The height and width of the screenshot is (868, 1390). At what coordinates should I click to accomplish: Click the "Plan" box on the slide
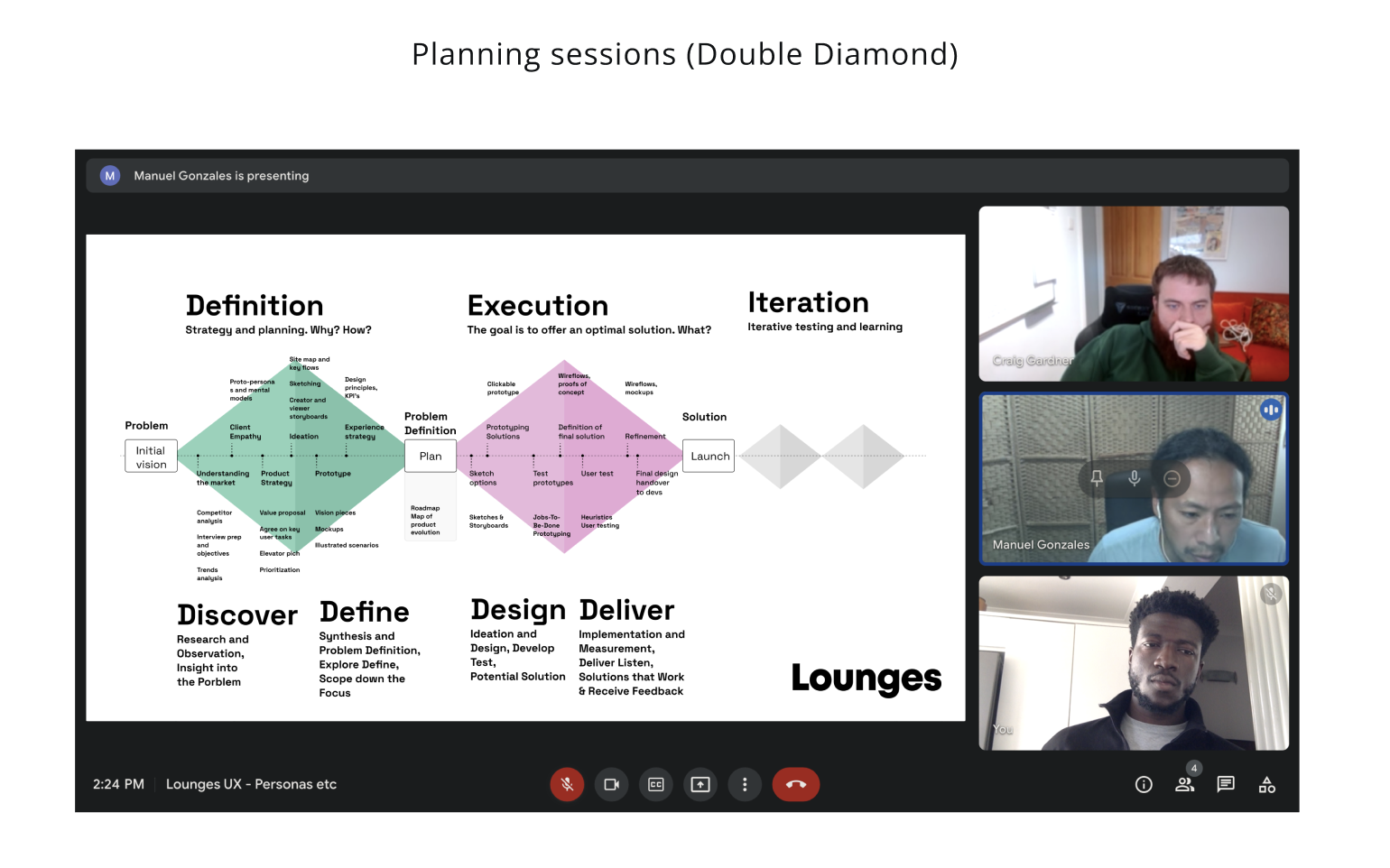(x=431, y=457)
